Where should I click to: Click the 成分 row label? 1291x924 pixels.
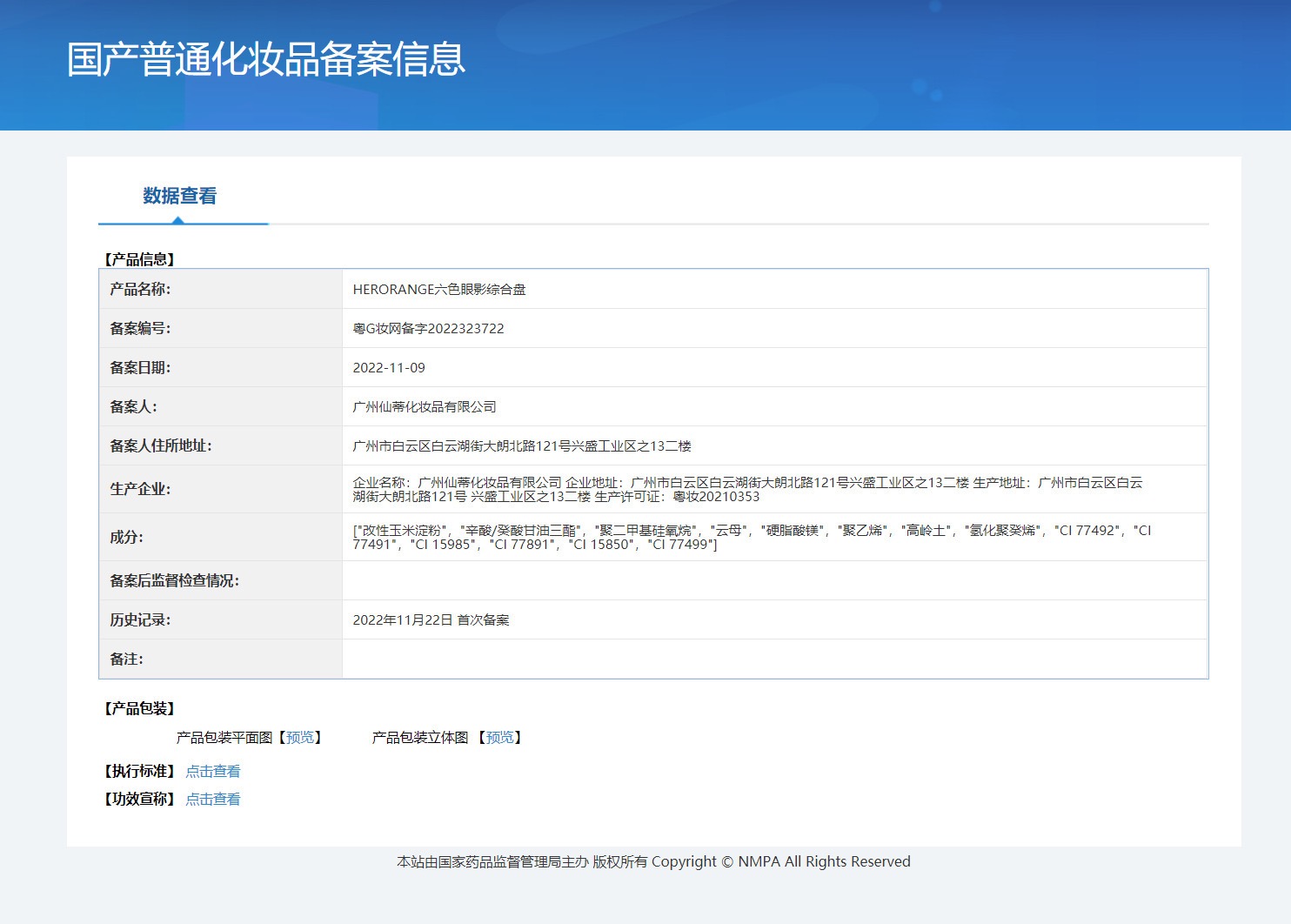(x=126, y=537)
